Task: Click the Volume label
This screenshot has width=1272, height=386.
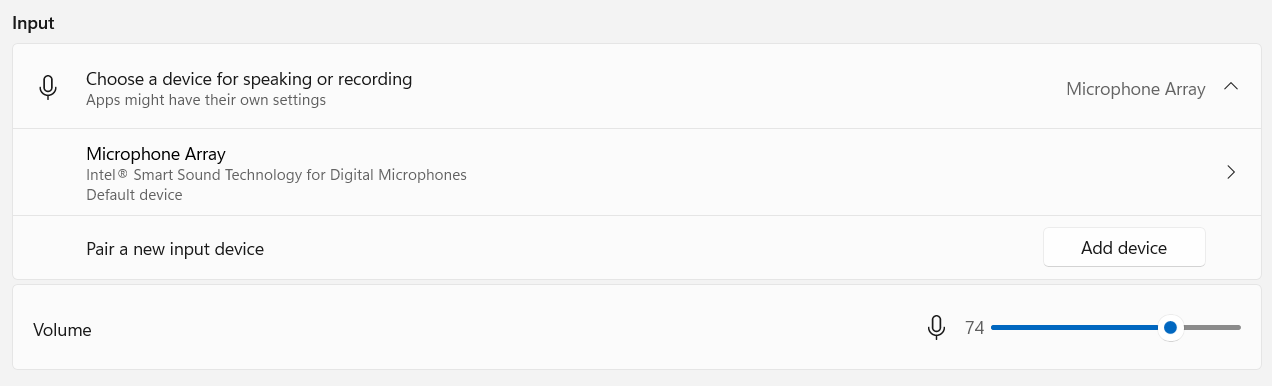Action: (62, 329)
